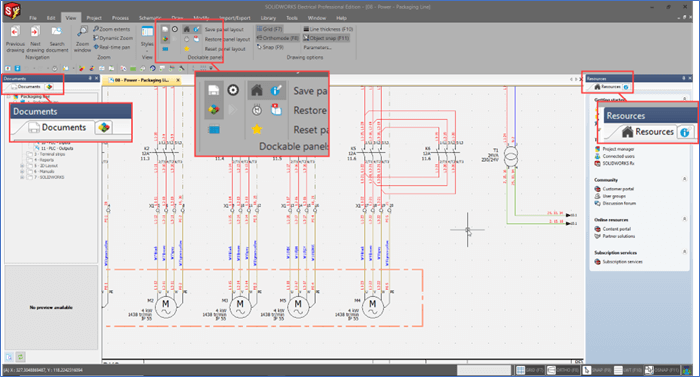Open Content portal link
The image size is (700, 377).
[x=613, y=229]
